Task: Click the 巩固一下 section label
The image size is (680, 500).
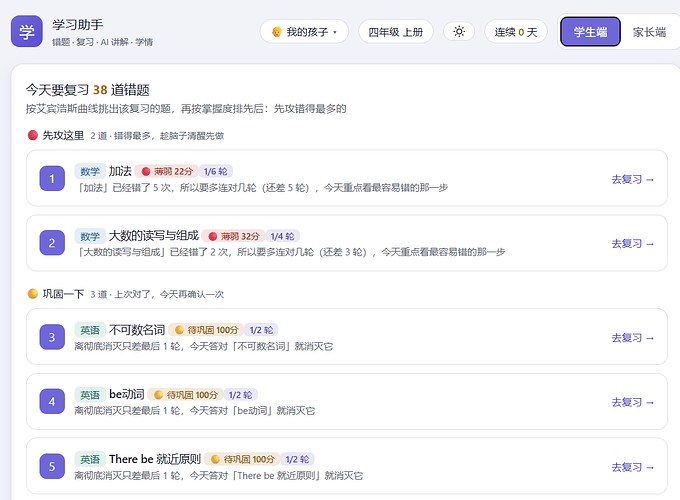Action: coord(63,294)
